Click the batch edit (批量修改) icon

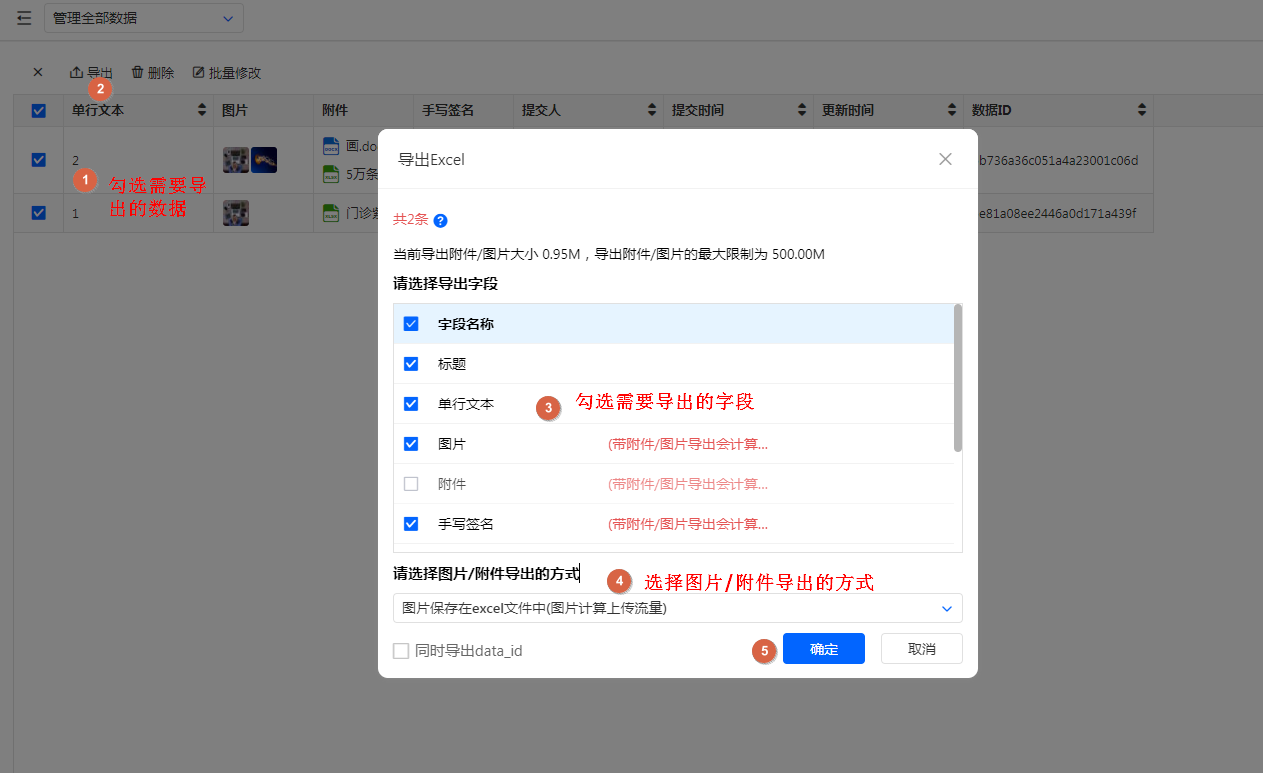[x=198, y=73]
